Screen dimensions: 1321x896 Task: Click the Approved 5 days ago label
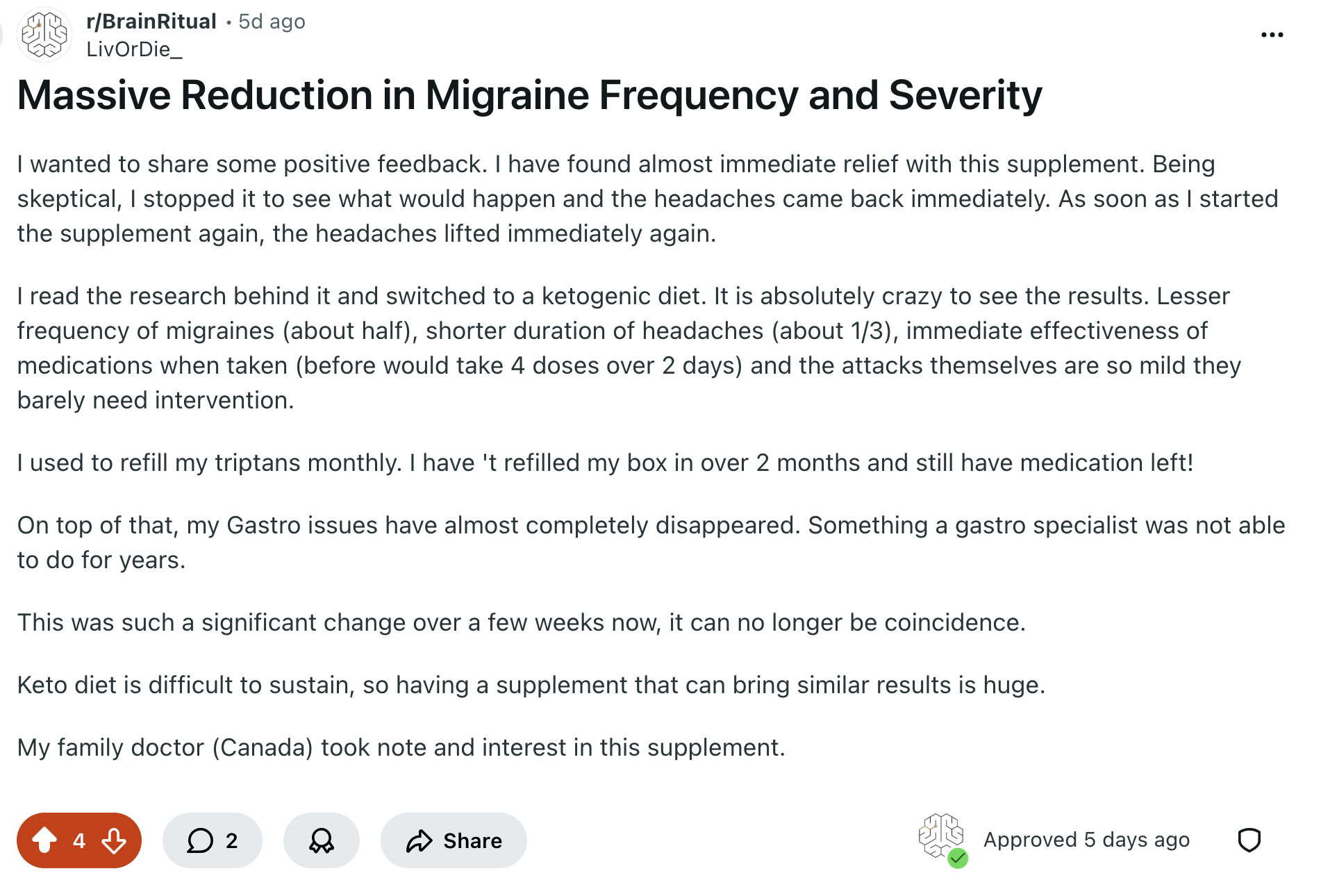click(1086, 840)
